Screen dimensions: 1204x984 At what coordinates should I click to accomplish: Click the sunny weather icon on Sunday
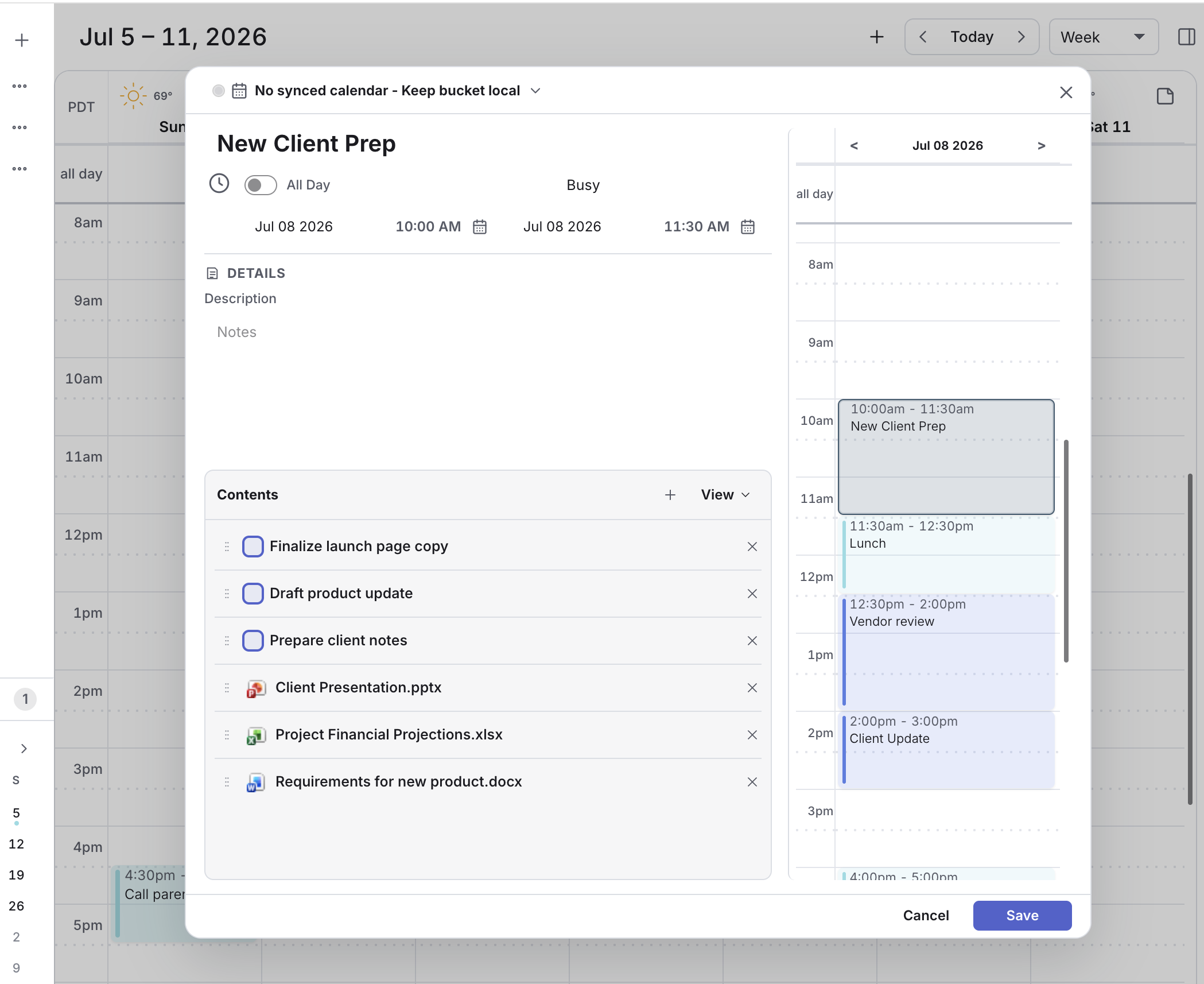[x=133, y=96]
